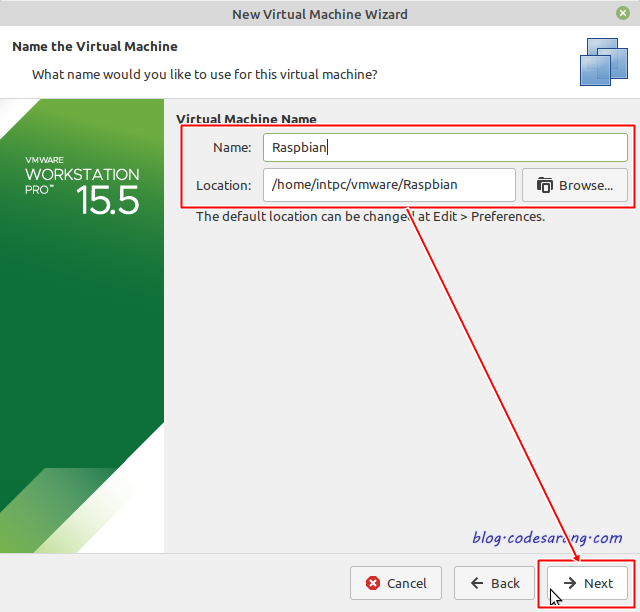Click the 'Name the Virtual Machine' title

(x=95, y=47)
